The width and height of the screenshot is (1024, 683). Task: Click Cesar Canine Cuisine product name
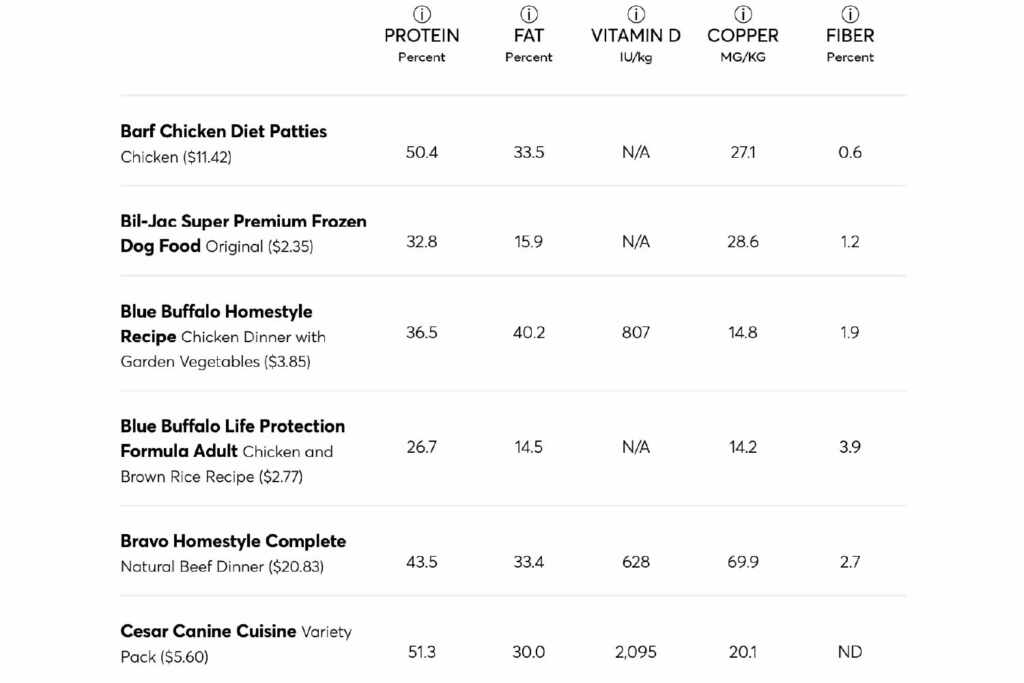pos(208,632)
